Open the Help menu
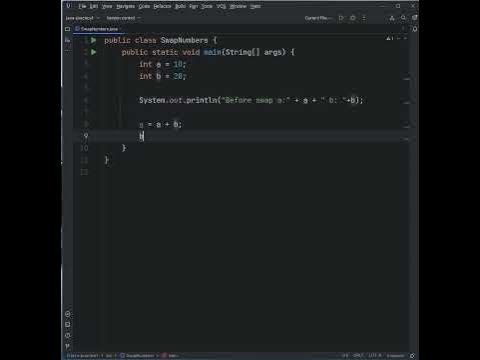The height and width of the screenshot is (360, 480). tap(255, 6)
